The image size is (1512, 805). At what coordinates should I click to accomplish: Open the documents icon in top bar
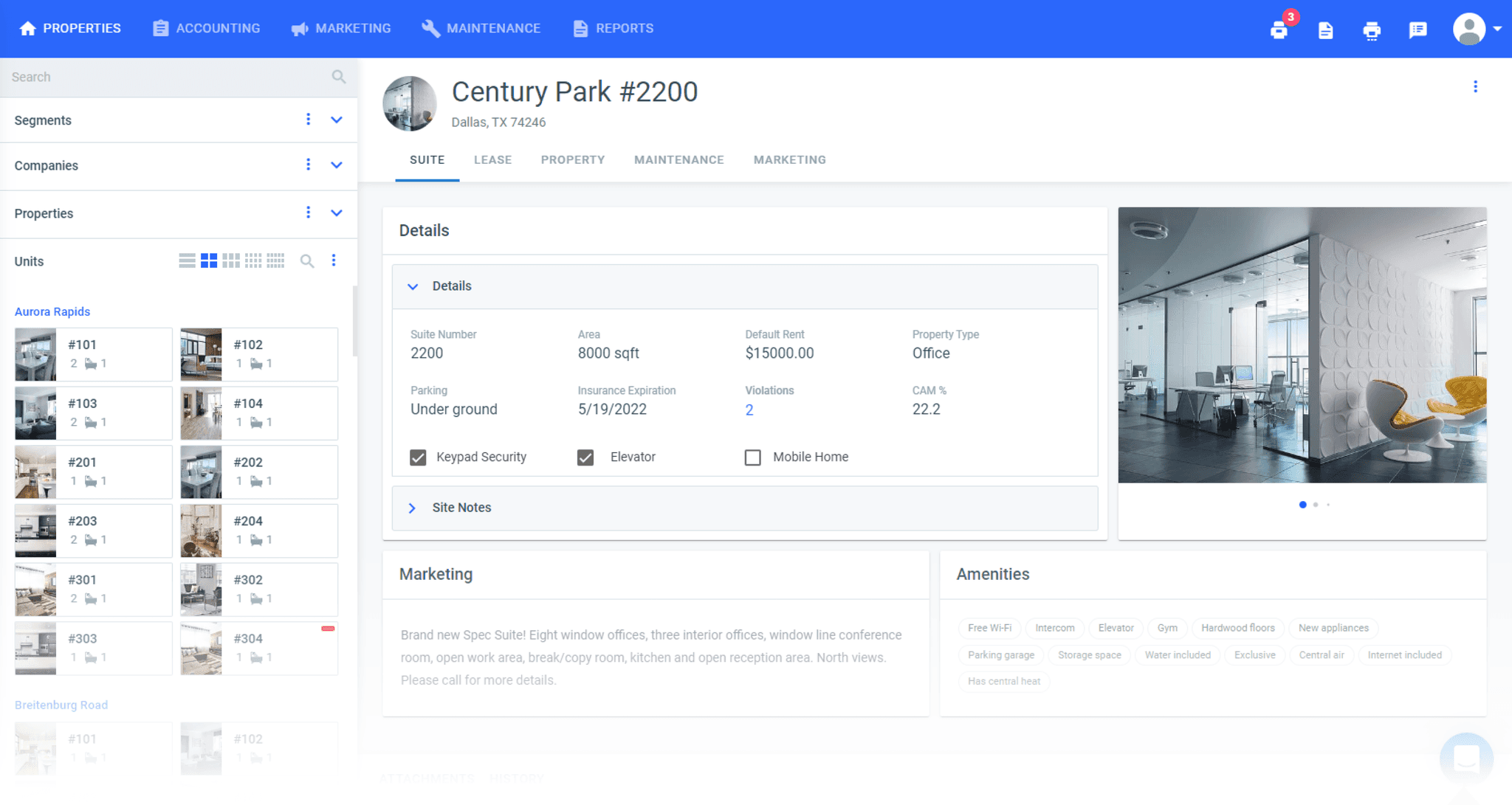click(1325, 30)
